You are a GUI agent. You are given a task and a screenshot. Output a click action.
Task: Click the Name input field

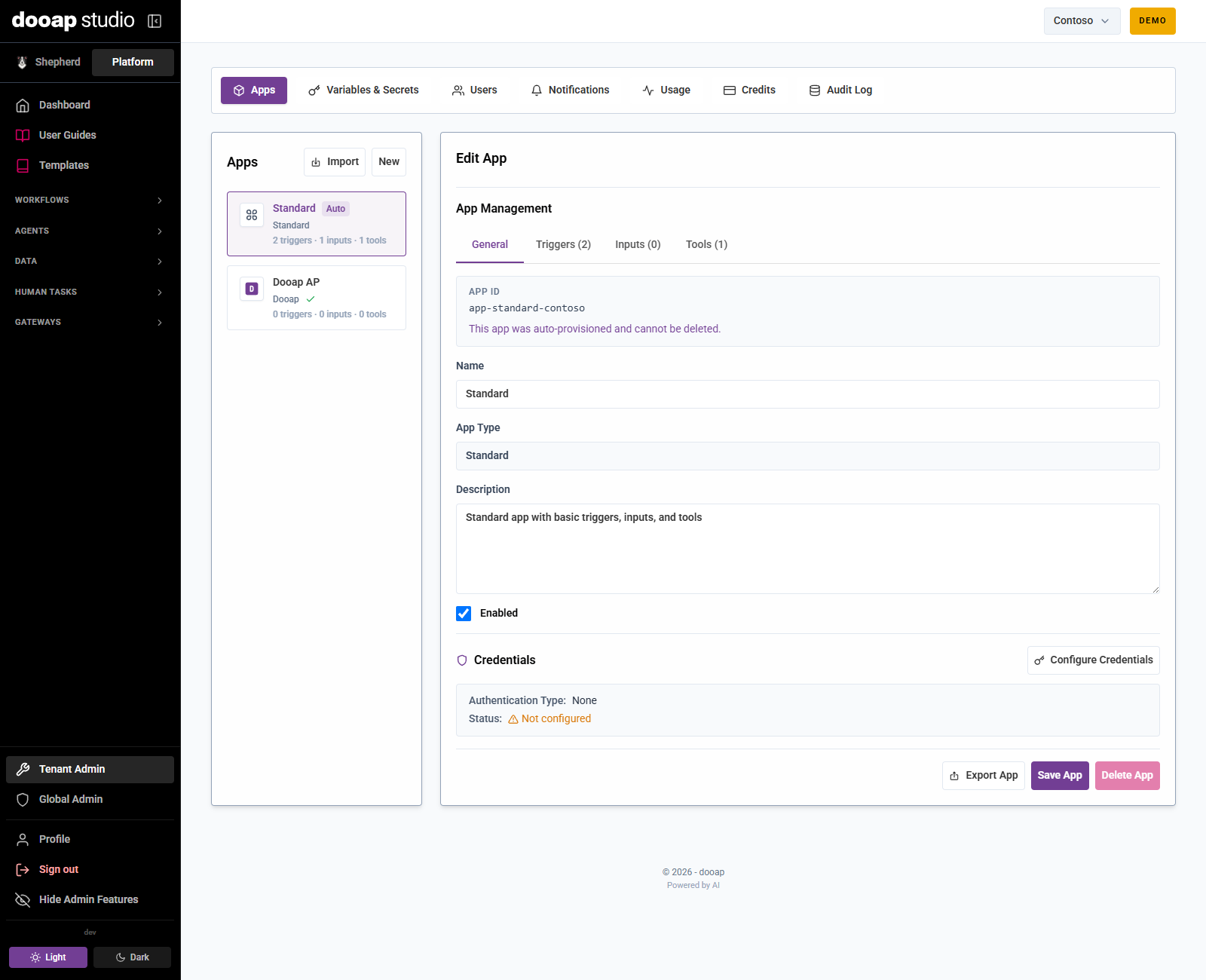(x=807, y=394)
